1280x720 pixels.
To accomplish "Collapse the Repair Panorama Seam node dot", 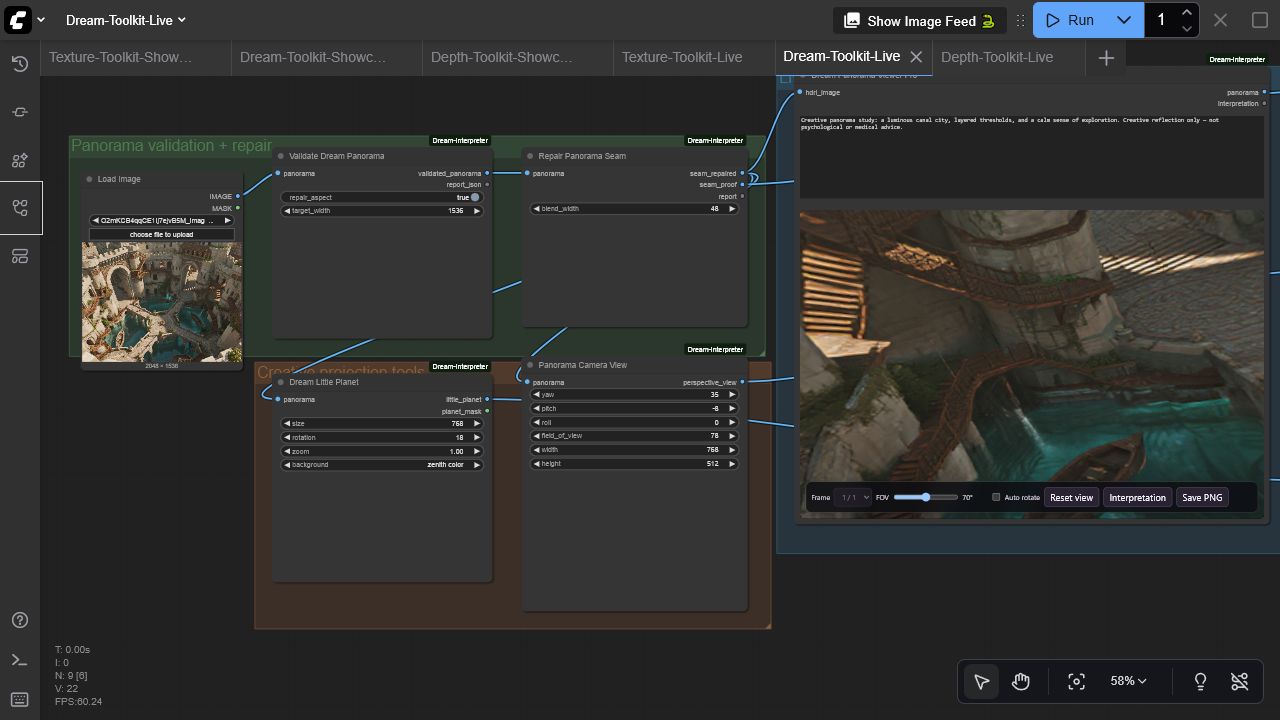I will [x=530, y=156].
